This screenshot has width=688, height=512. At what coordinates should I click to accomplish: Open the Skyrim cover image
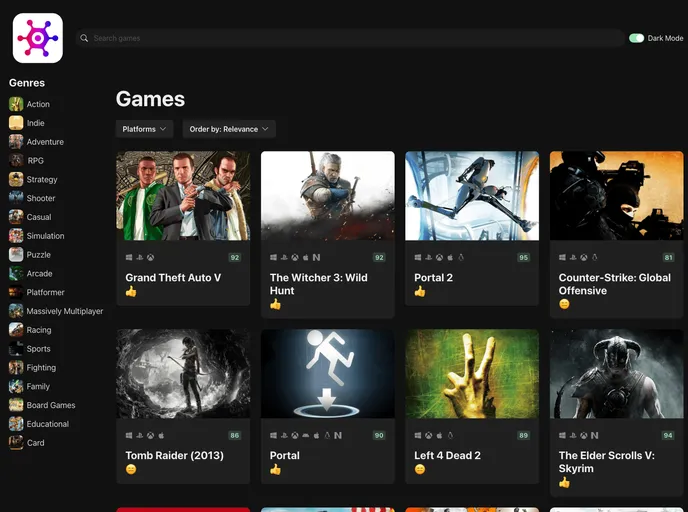[x=616, y=374]
